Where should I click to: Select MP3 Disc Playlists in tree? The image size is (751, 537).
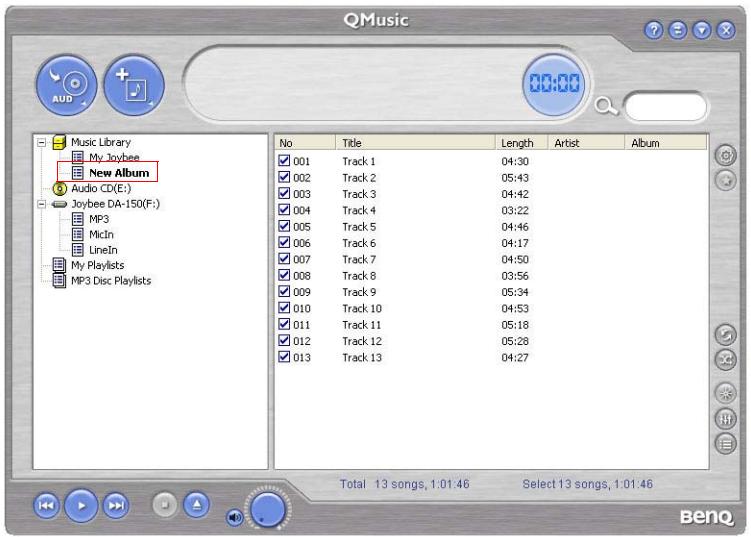(x=111, y=280)
